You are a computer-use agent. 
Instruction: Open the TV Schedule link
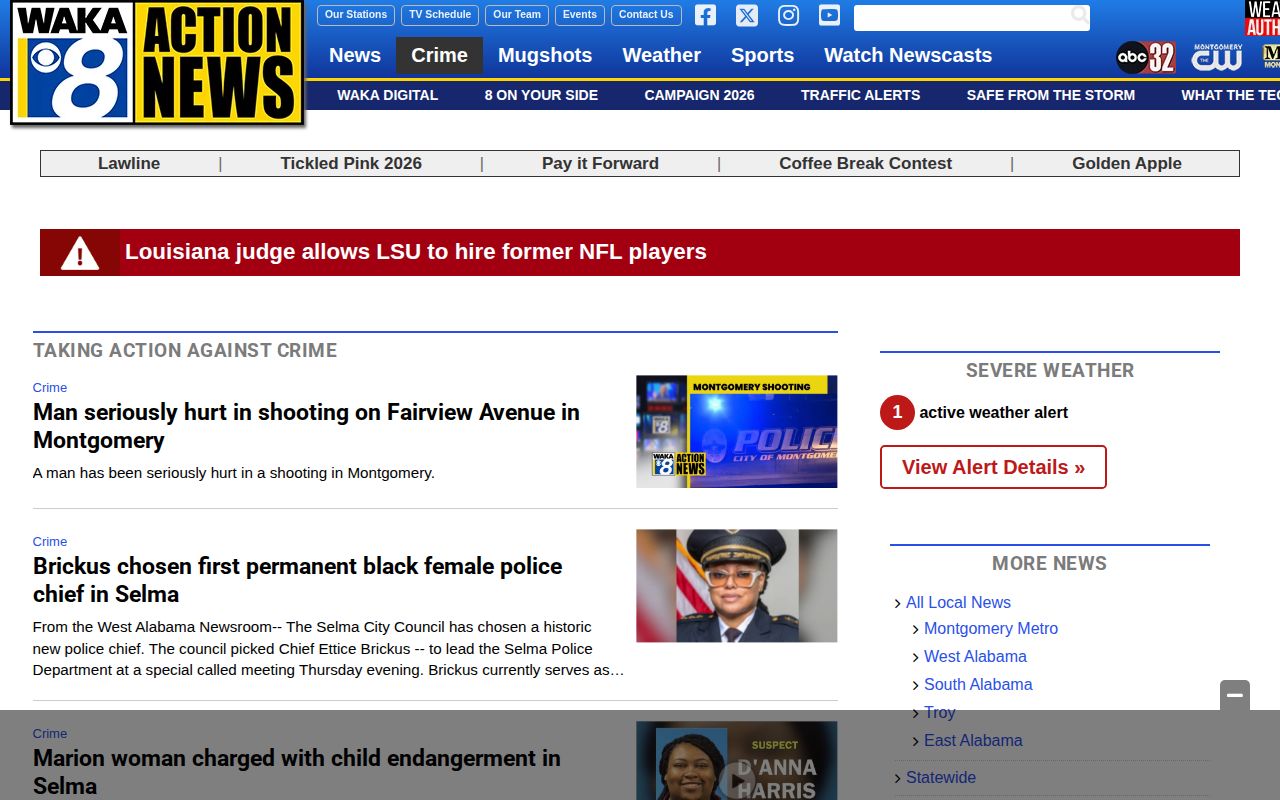click(440, 15)
